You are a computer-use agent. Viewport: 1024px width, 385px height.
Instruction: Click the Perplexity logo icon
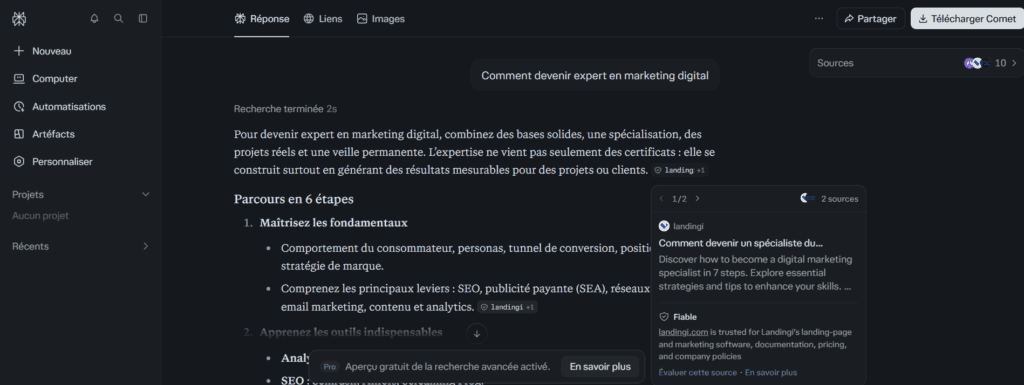(x=19, y=19)
